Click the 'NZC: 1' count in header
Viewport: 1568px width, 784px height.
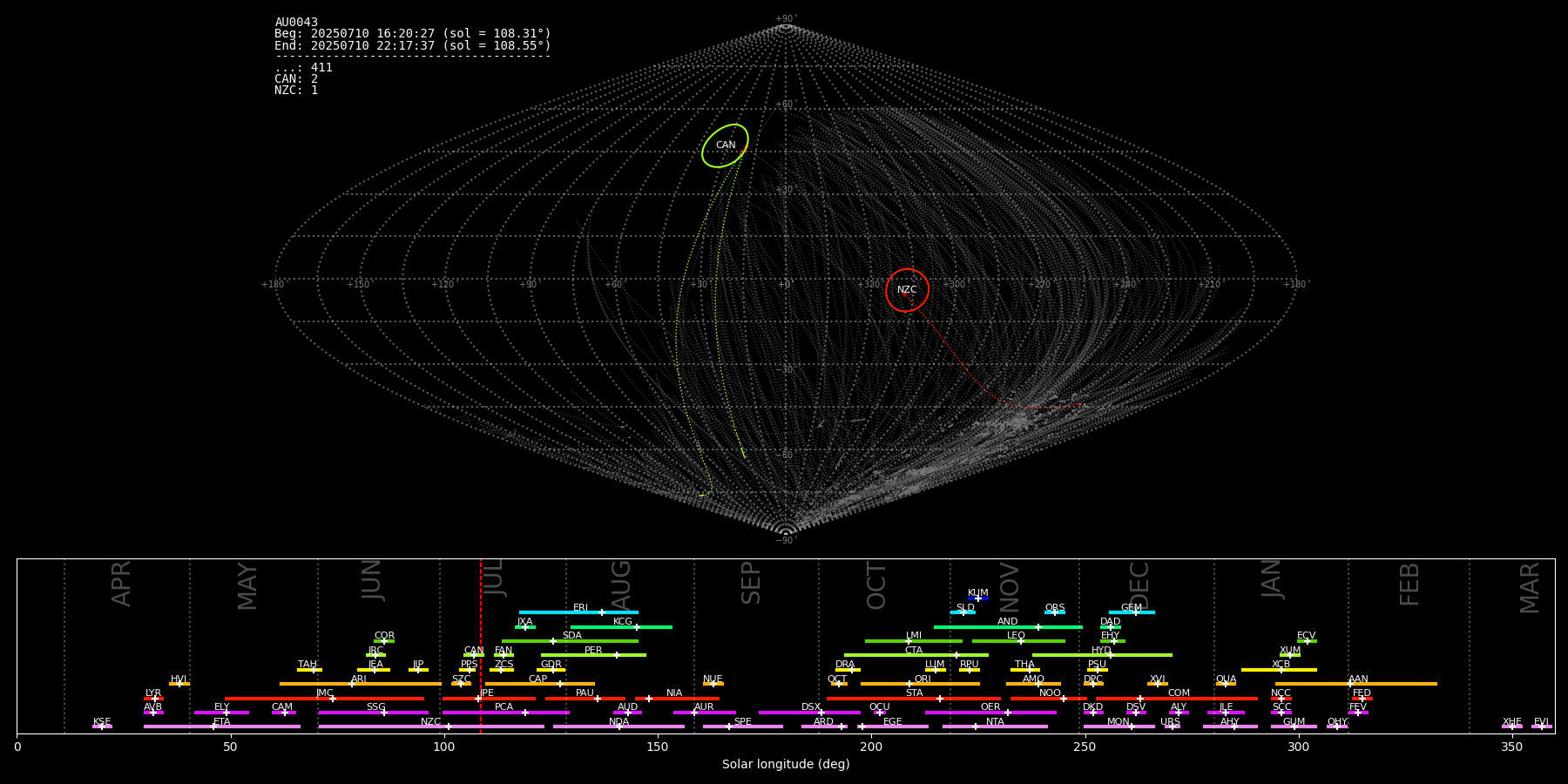coord(296,91)
